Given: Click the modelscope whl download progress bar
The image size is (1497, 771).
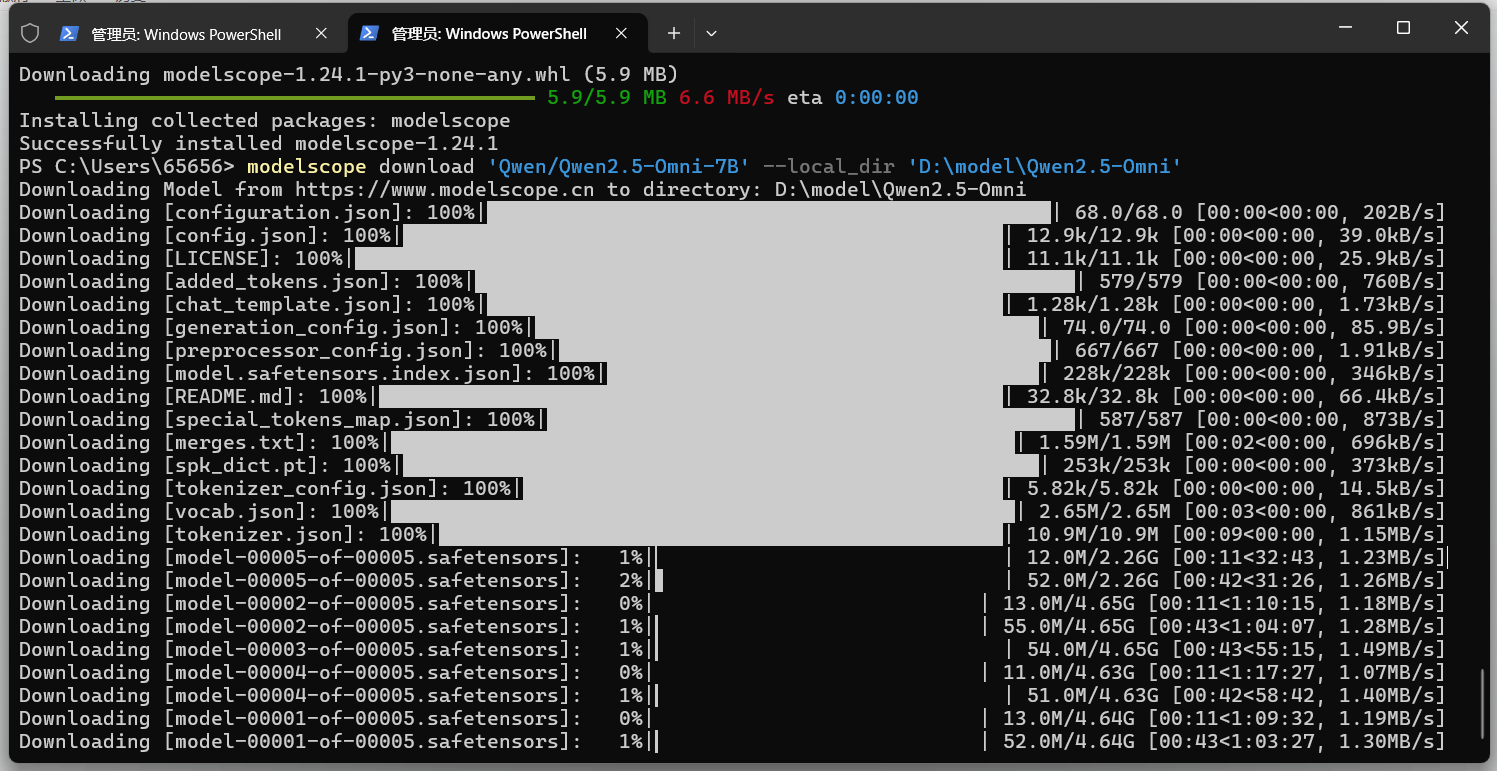Looking at the screenshot, I should point(295,98).
